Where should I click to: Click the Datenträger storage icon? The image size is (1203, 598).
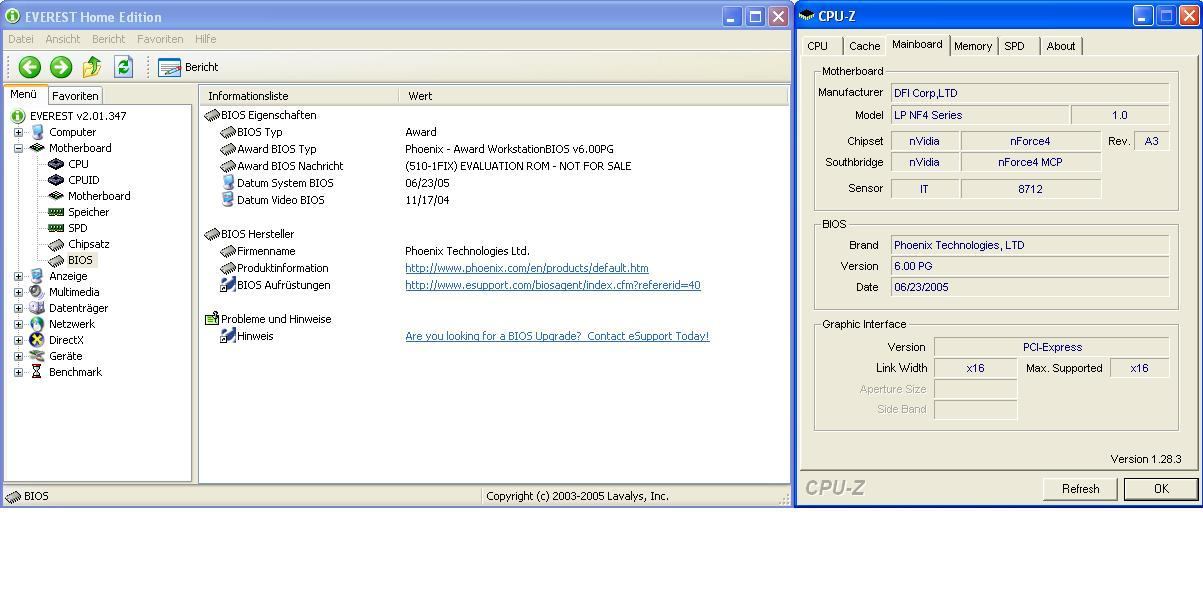(x=37, y=308)
